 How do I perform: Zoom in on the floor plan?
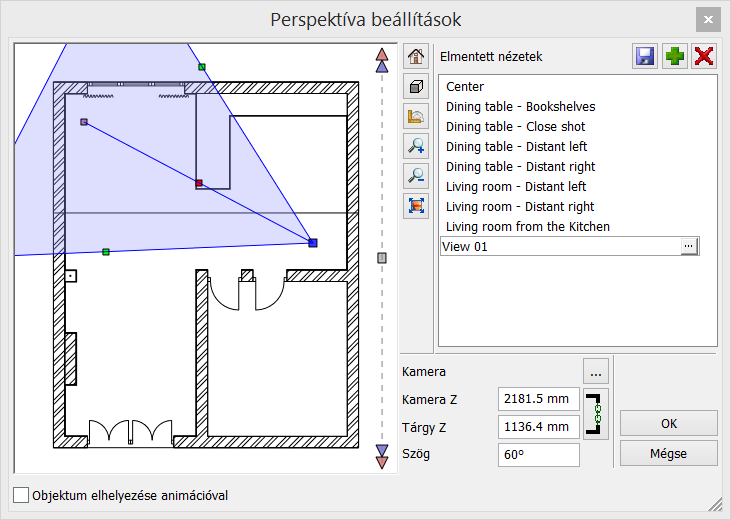click(x=416, y=146)
